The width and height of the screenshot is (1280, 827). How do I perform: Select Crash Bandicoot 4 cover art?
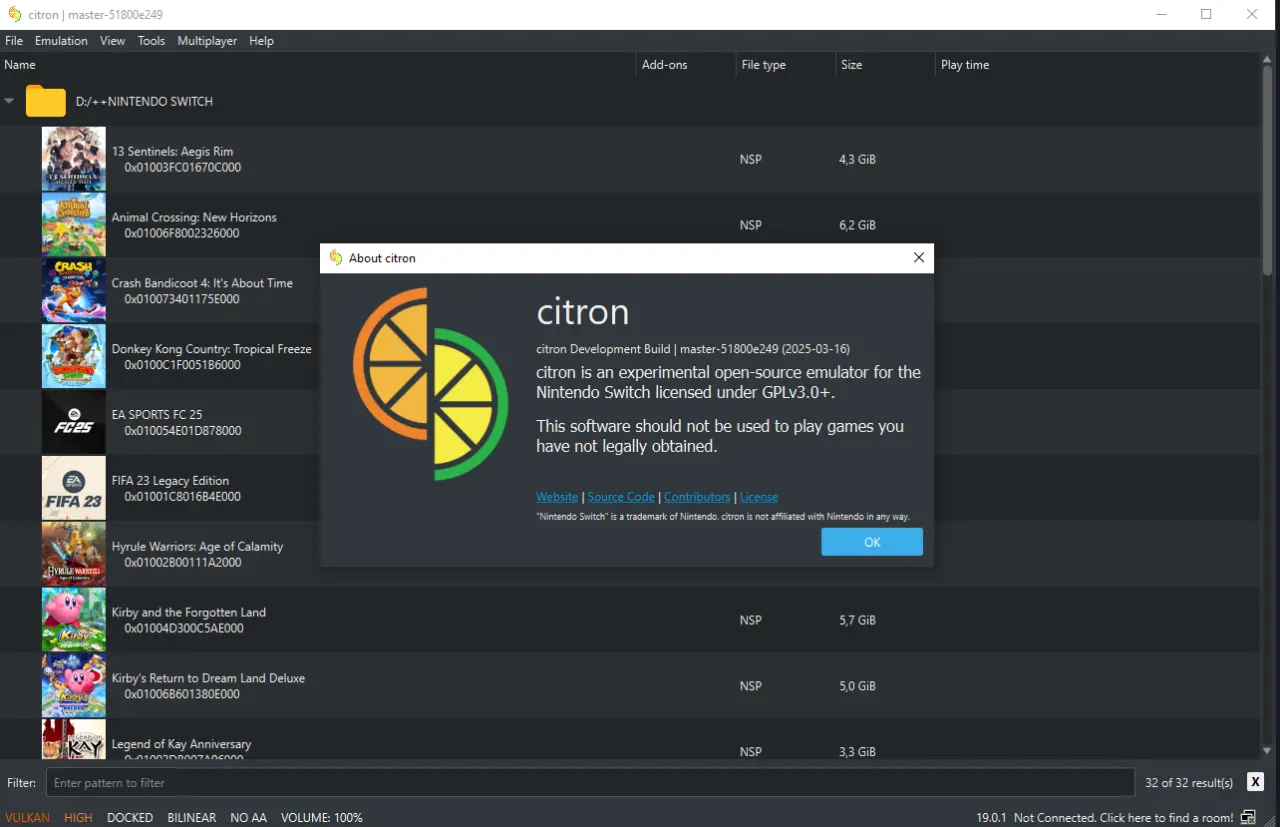pyautogui.click(x=74, y=291)
